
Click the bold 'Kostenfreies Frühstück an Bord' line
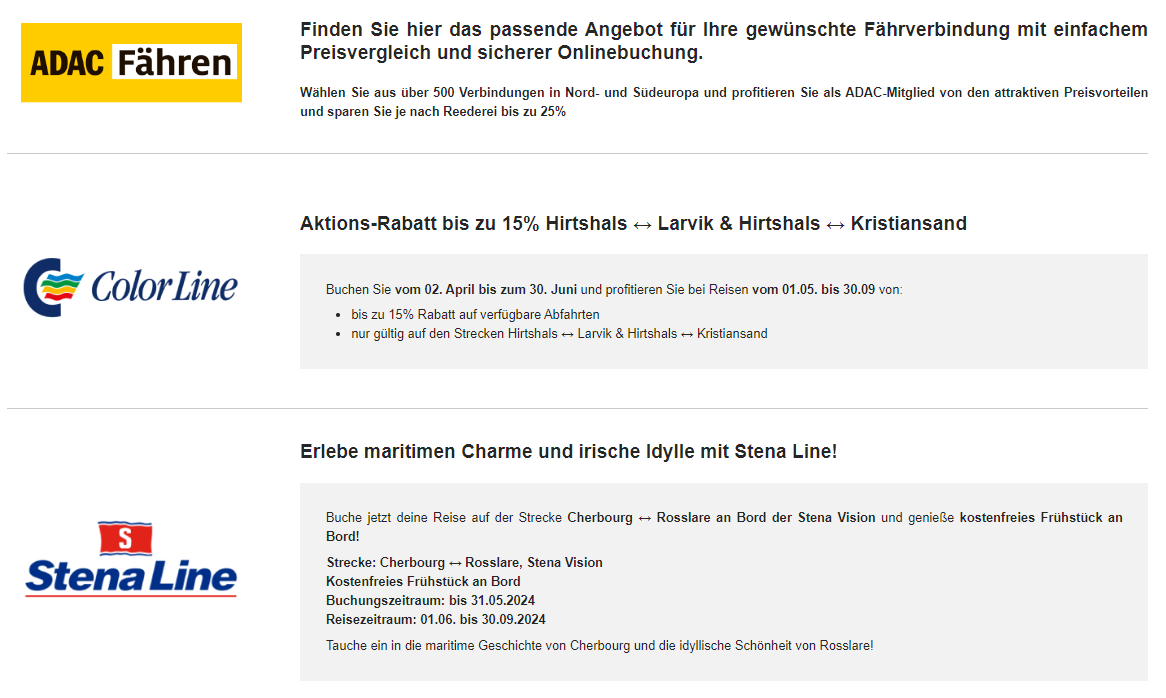point(423,582)
